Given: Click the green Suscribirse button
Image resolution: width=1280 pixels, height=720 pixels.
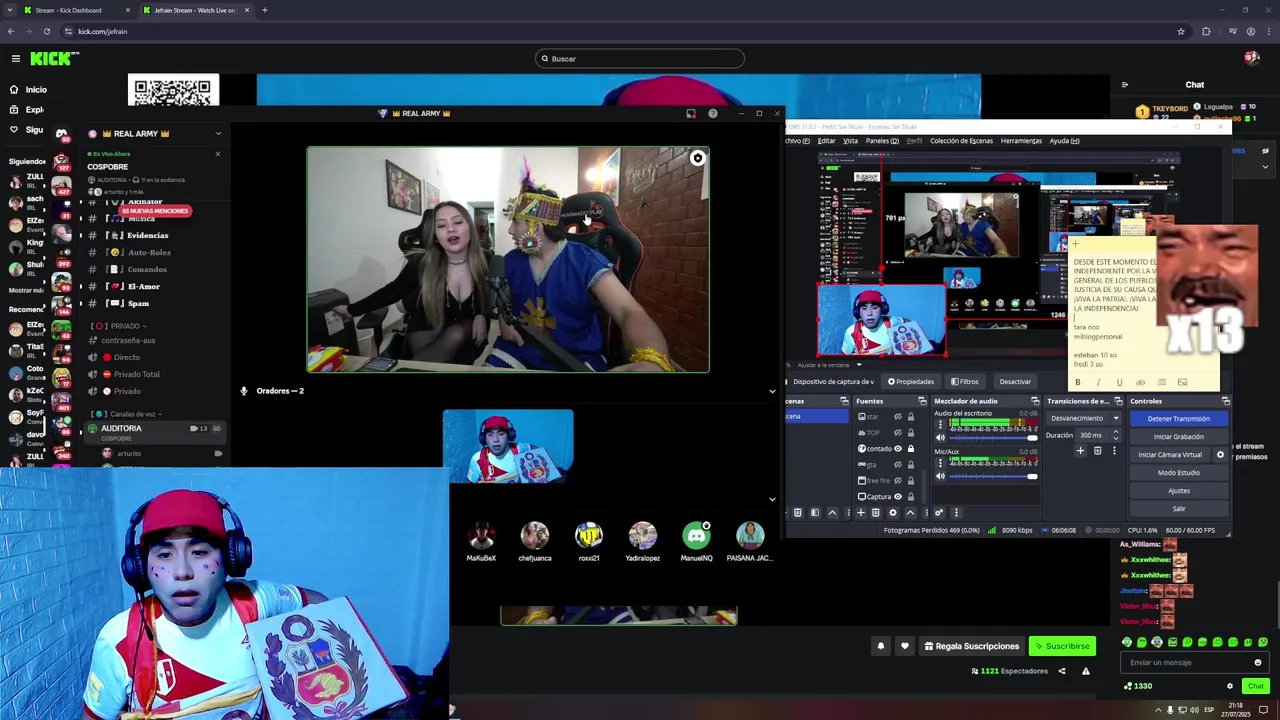Looking at the screenshot, I should click(x=1062, y=646).
